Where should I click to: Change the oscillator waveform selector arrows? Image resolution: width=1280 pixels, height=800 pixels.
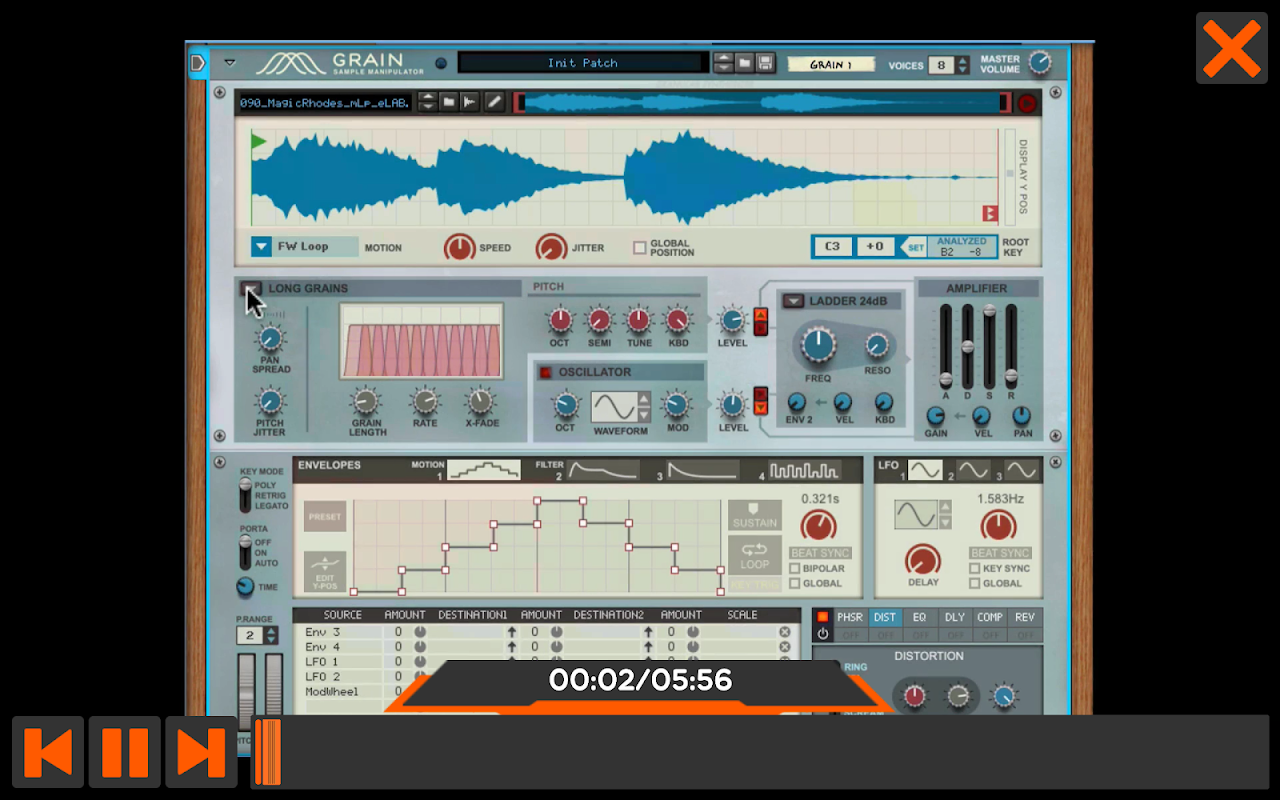tap(644, 407)
